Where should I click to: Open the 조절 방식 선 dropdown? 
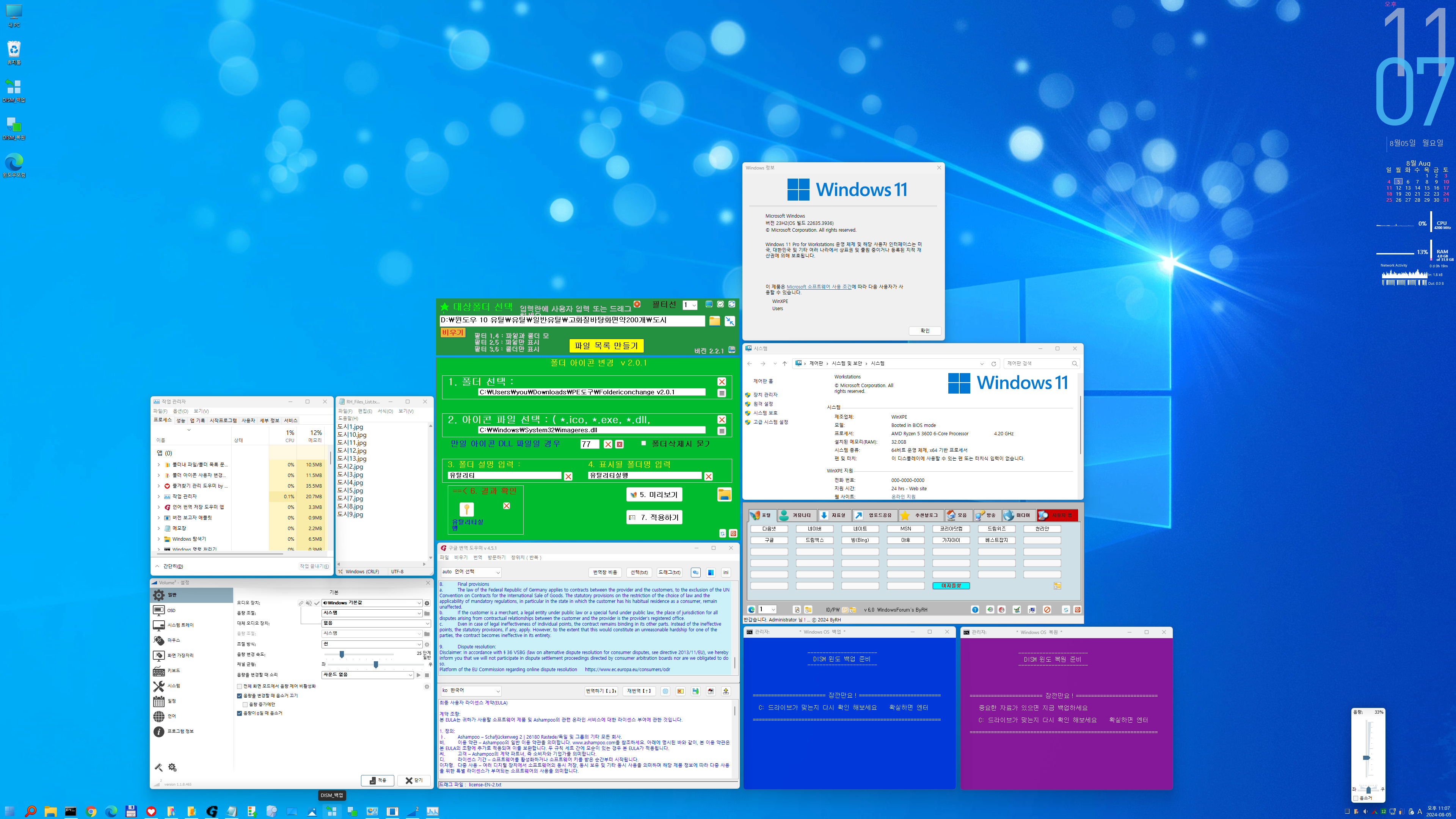[372, 644]
